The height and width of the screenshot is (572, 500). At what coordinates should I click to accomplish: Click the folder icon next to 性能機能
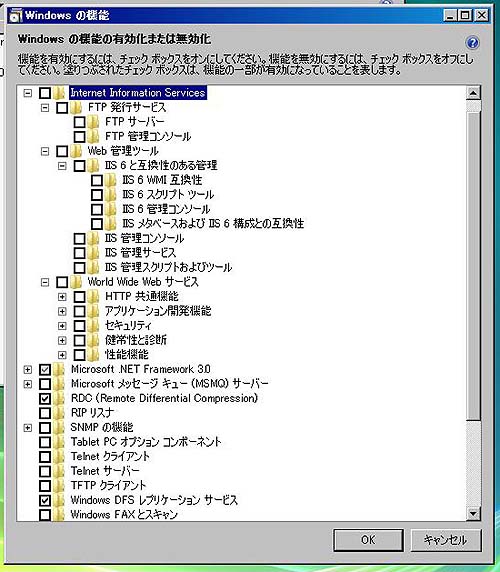[93, 354]
